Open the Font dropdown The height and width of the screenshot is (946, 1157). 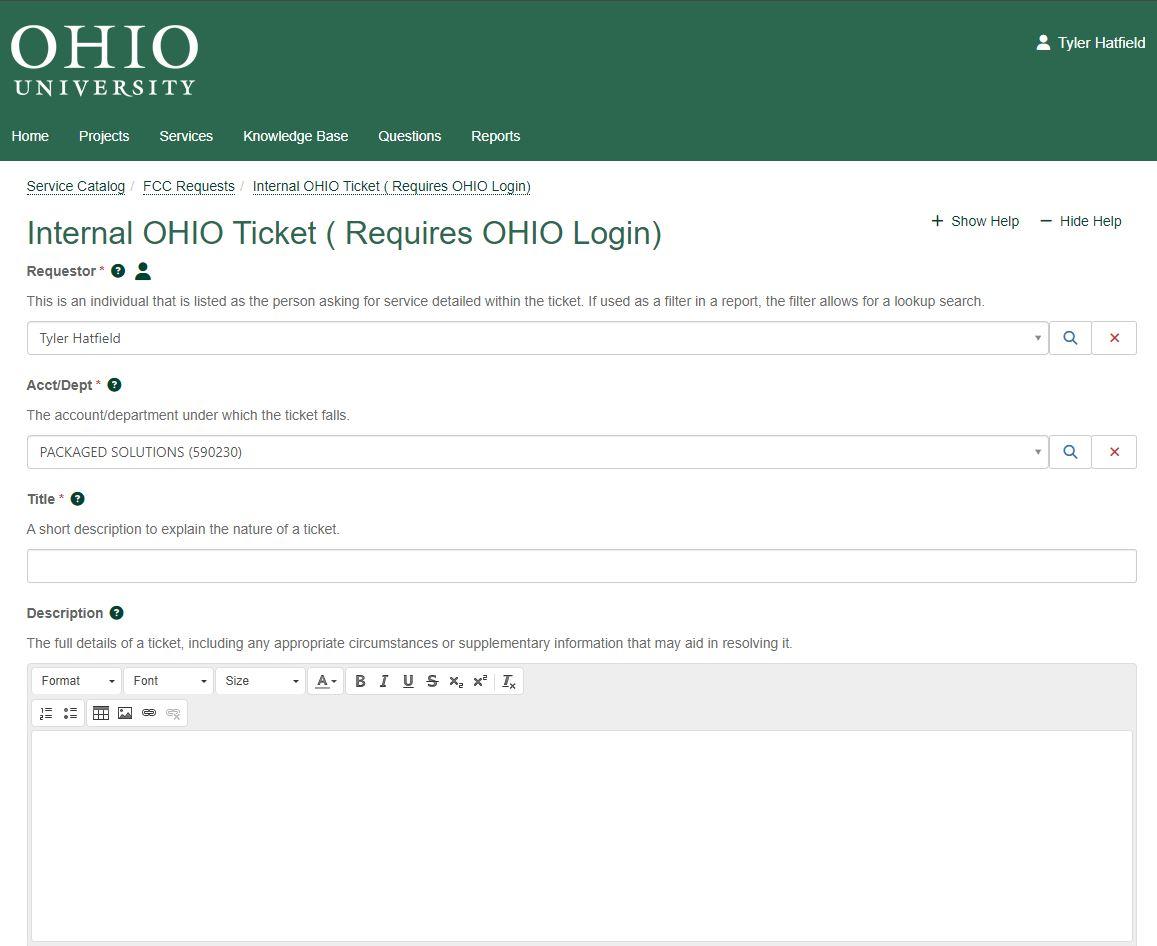[168, 681]
